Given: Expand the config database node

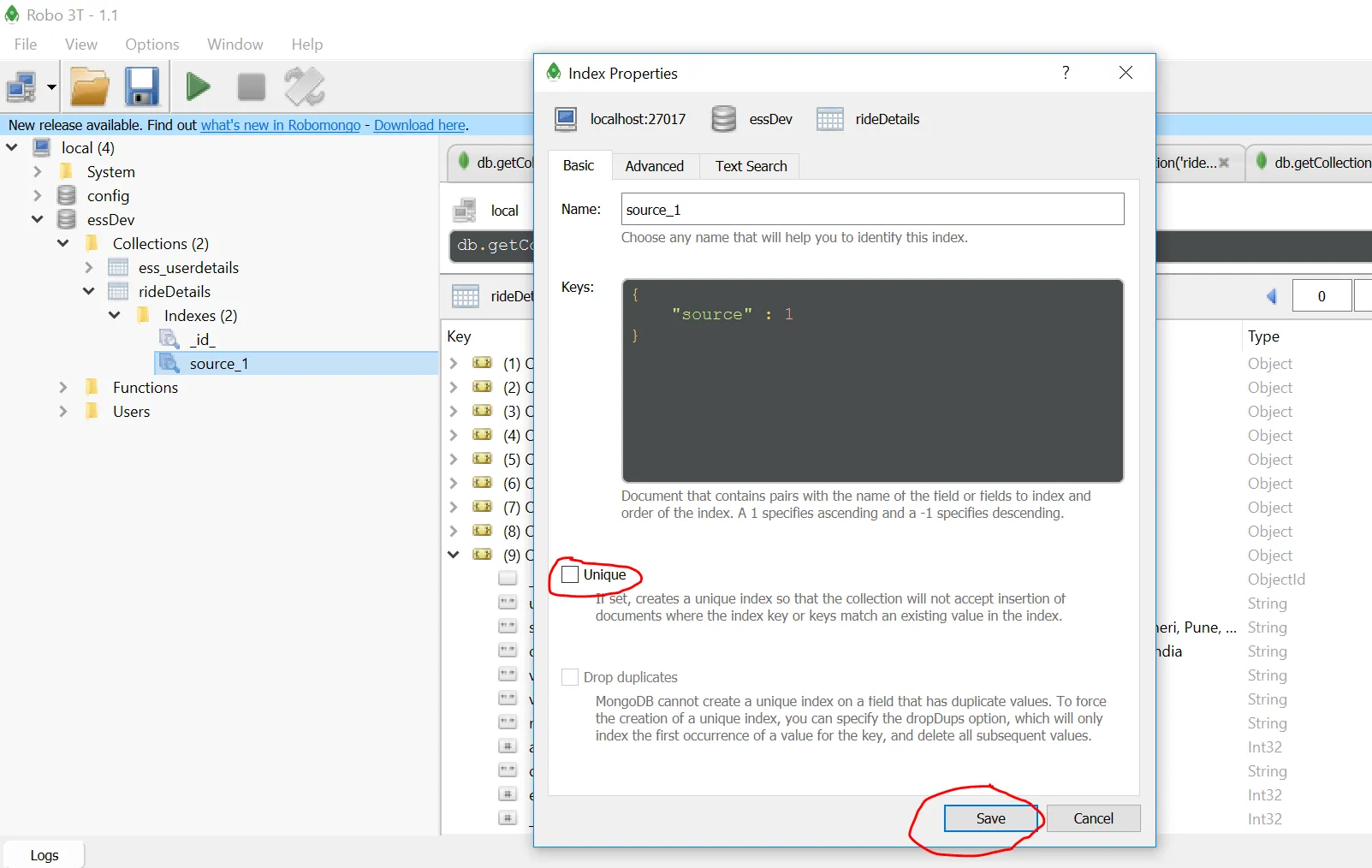Looking at the screenshot, I should (x=37, y=195).
